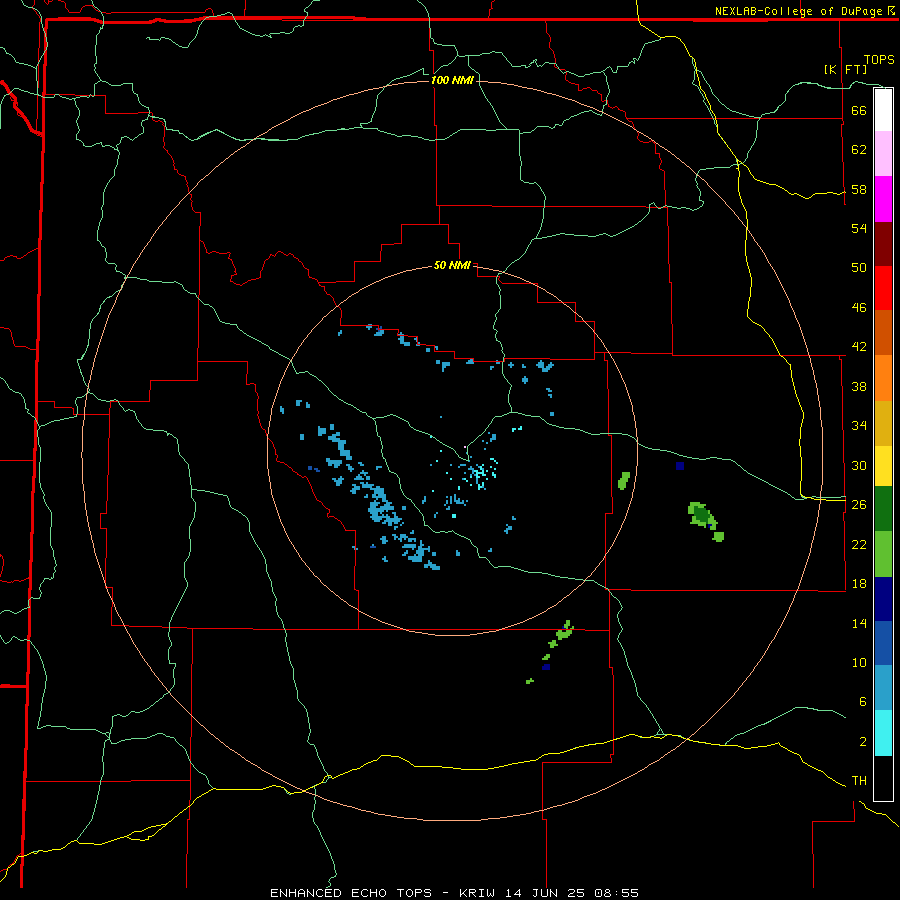Select the magenta swatch in the legend

pos(883,199)
